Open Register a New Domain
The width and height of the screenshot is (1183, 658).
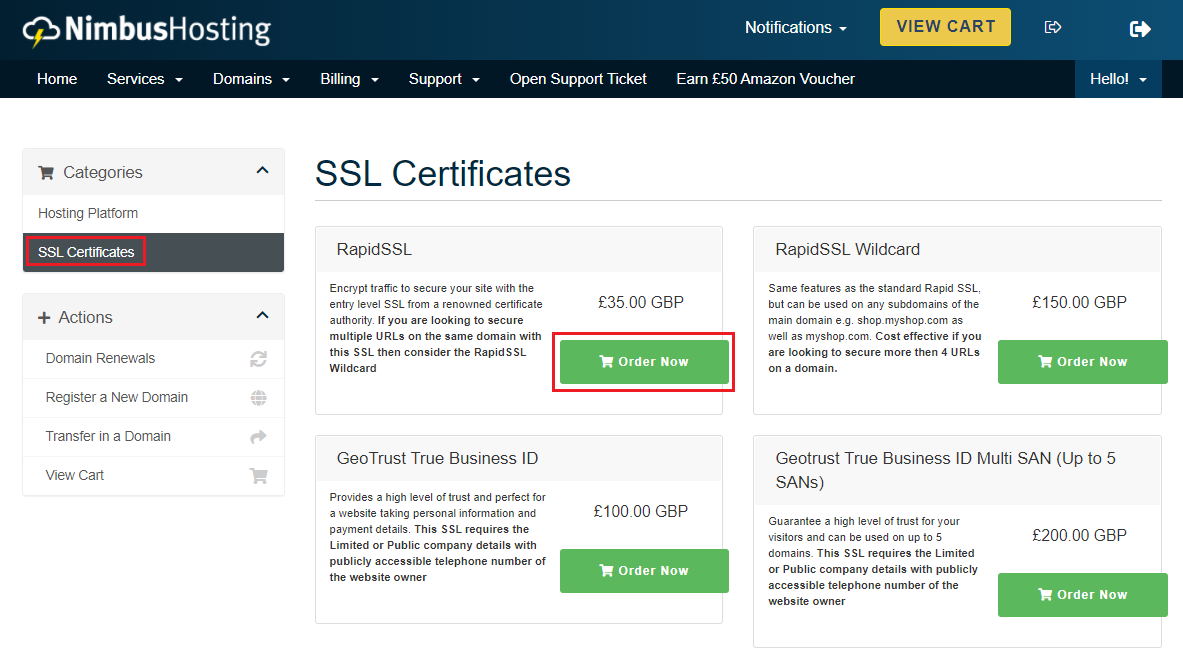point(153,398)
